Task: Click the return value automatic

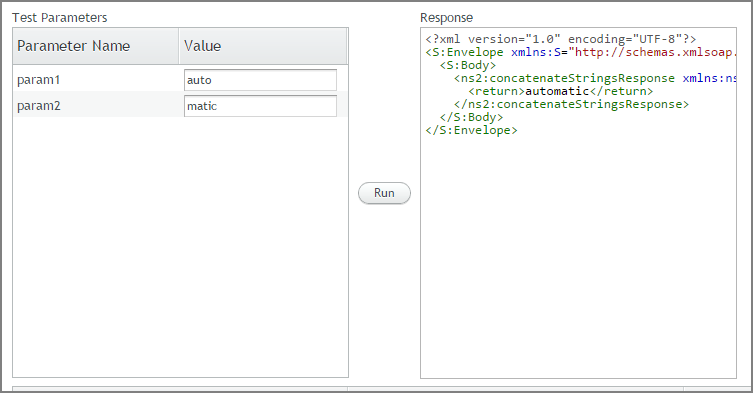Action: (557, 91)
